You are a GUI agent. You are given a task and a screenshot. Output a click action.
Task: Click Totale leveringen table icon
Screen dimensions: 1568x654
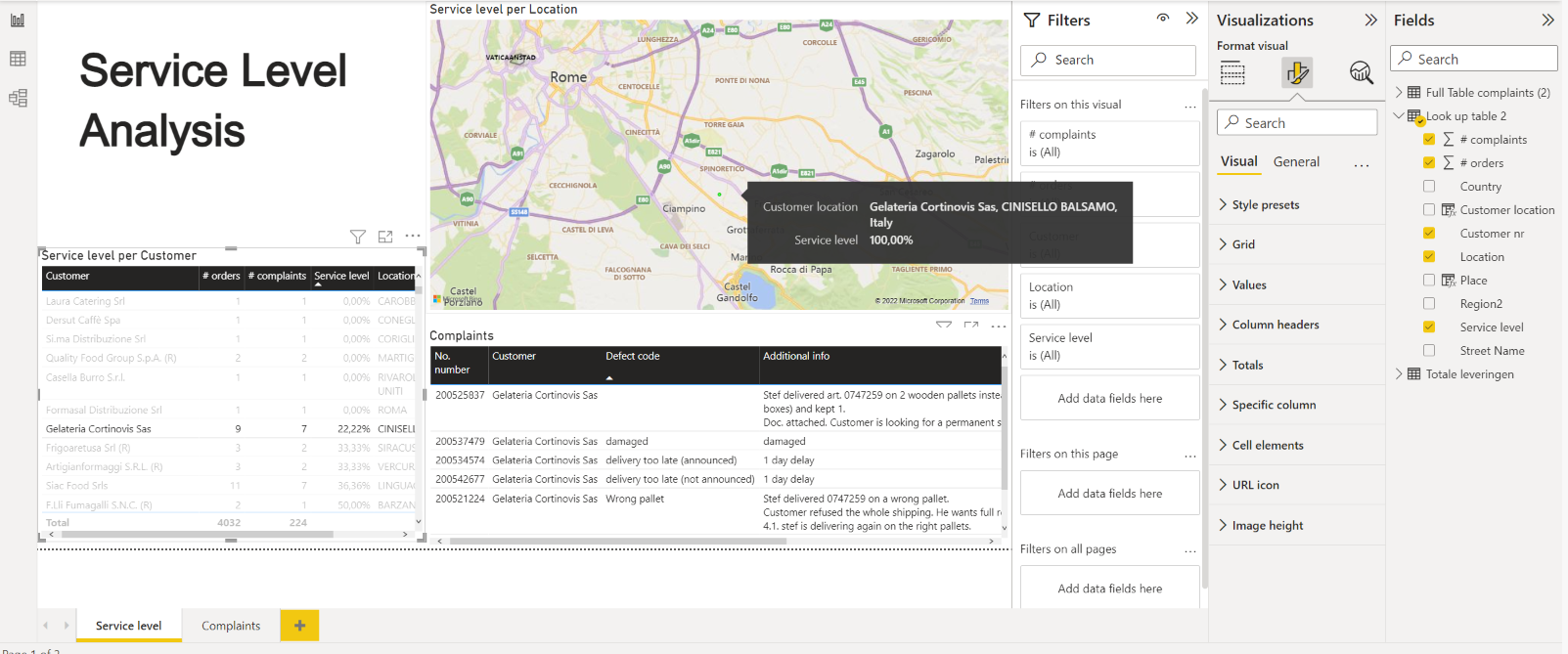click(x=1413, y=374)
